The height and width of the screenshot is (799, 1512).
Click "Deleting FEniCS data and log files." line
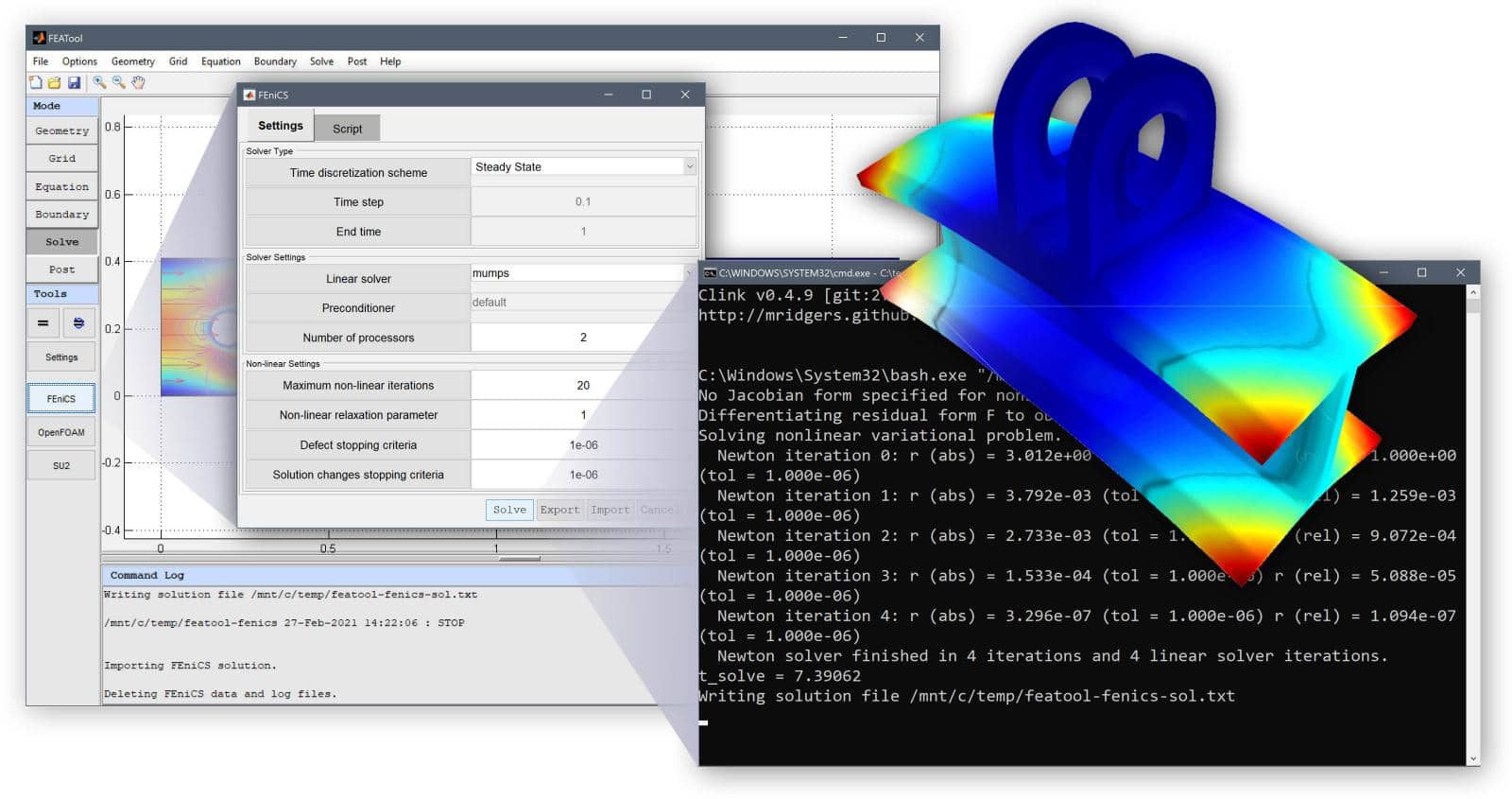220,694
